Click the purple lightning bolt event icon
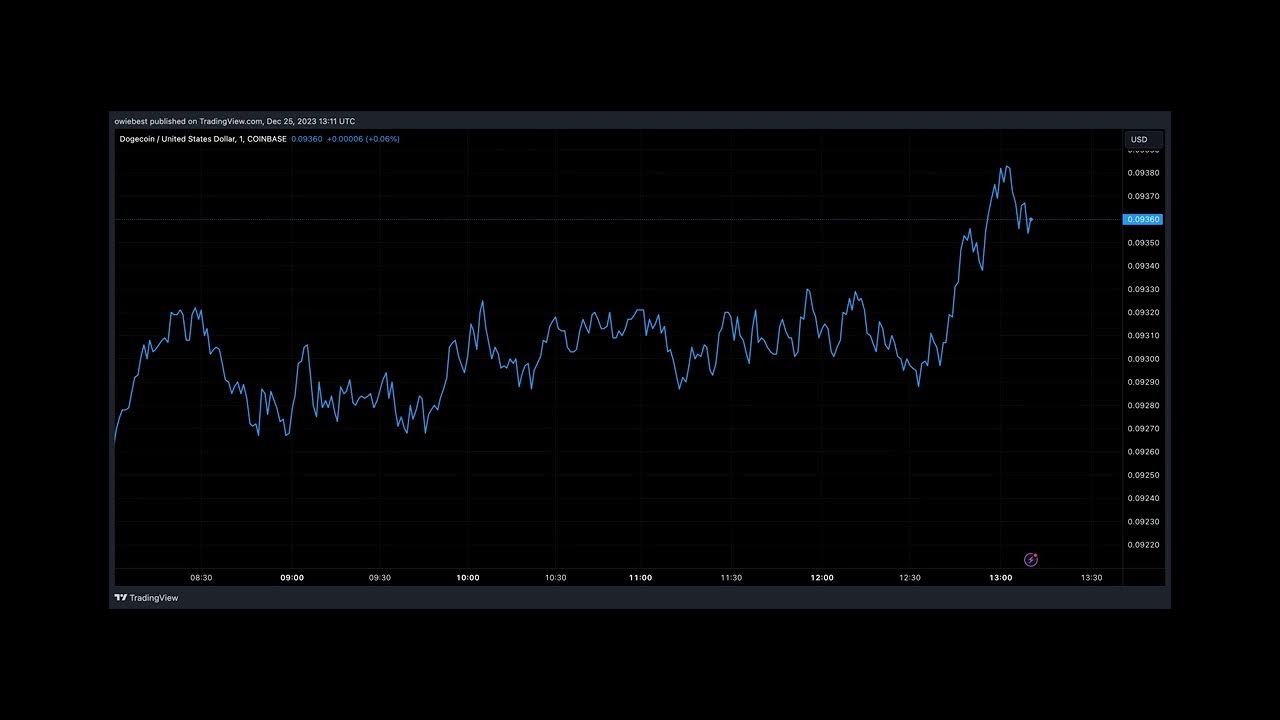 [x=1031, y=560]
